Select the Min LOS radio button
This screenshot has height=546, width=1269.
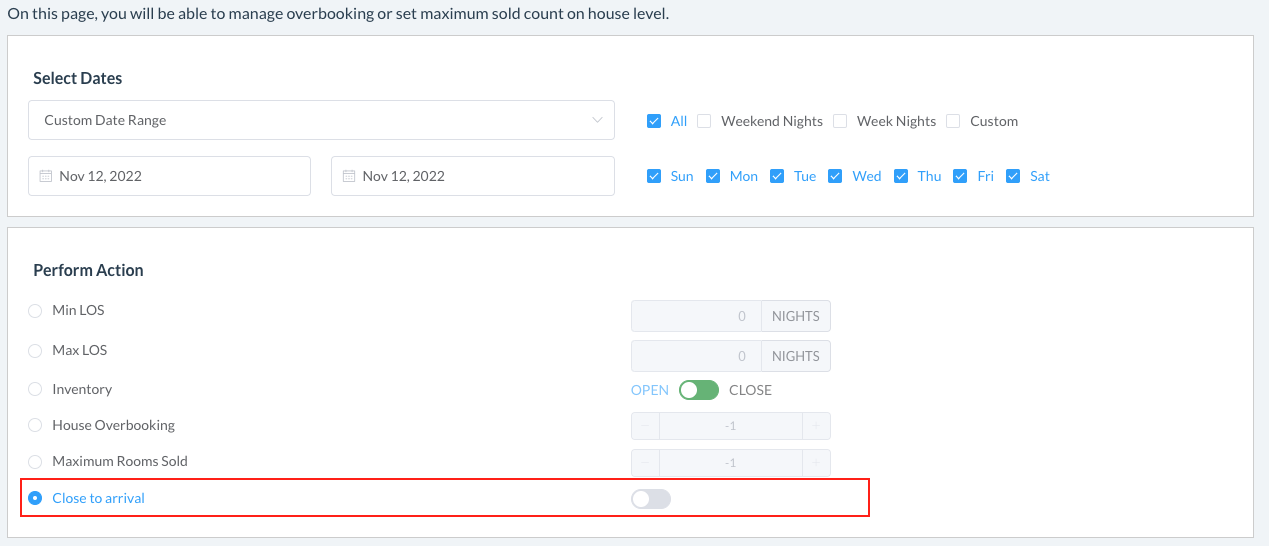coord(35,311)
